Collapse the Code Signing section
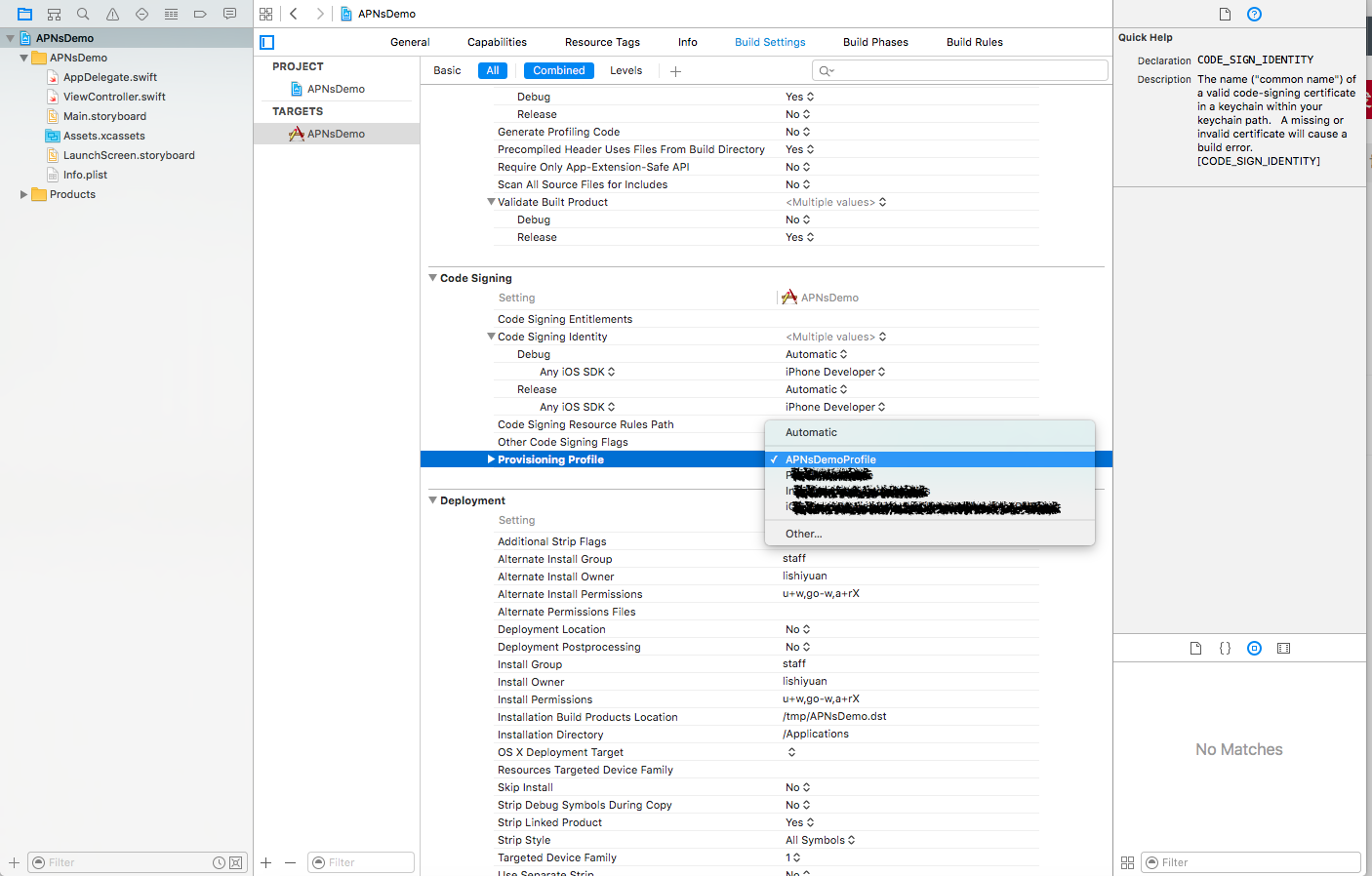 pos(432,278)
